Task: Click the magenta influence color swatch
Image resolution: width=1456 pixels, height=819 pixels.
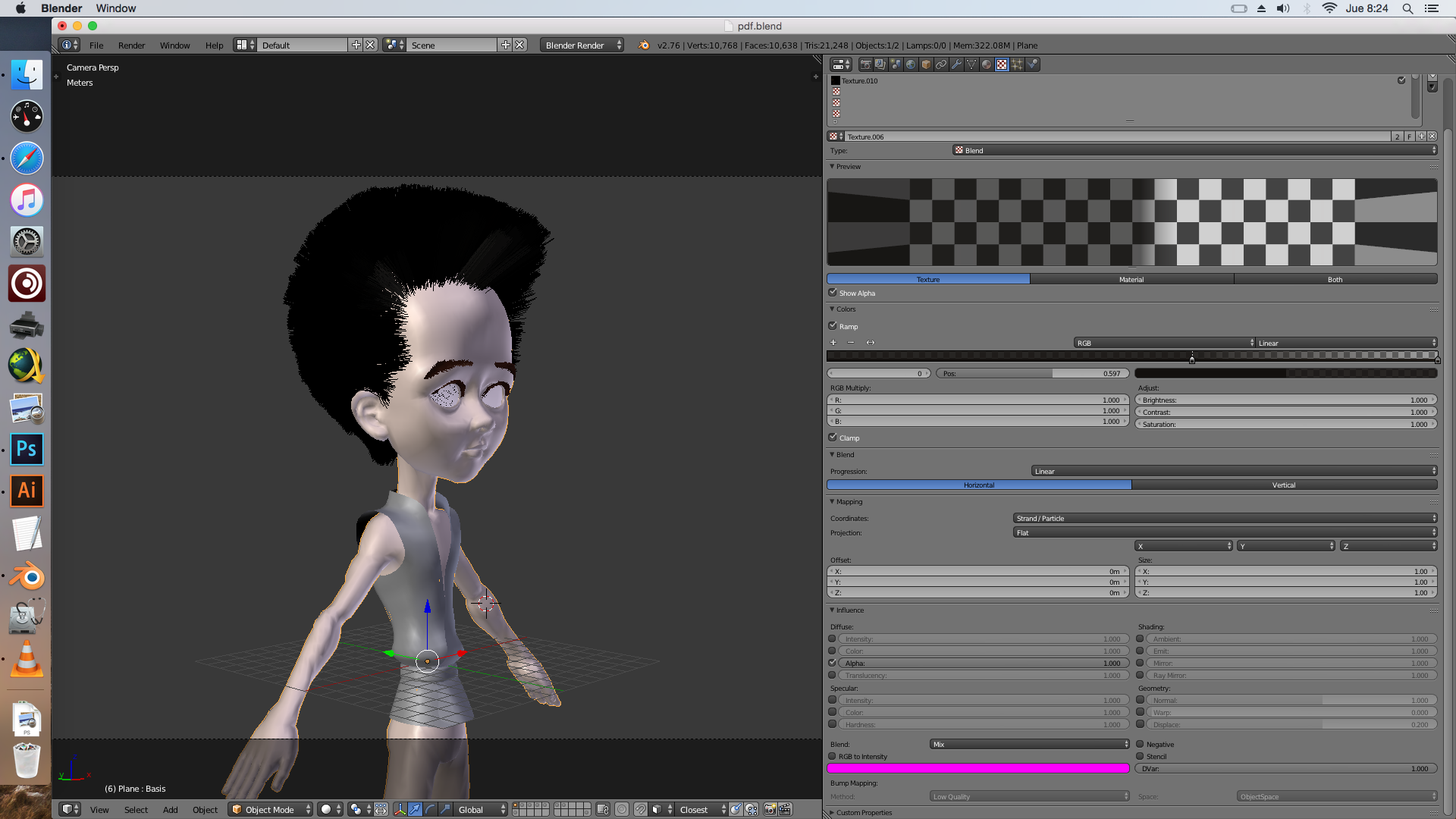Action: (977, 768)
